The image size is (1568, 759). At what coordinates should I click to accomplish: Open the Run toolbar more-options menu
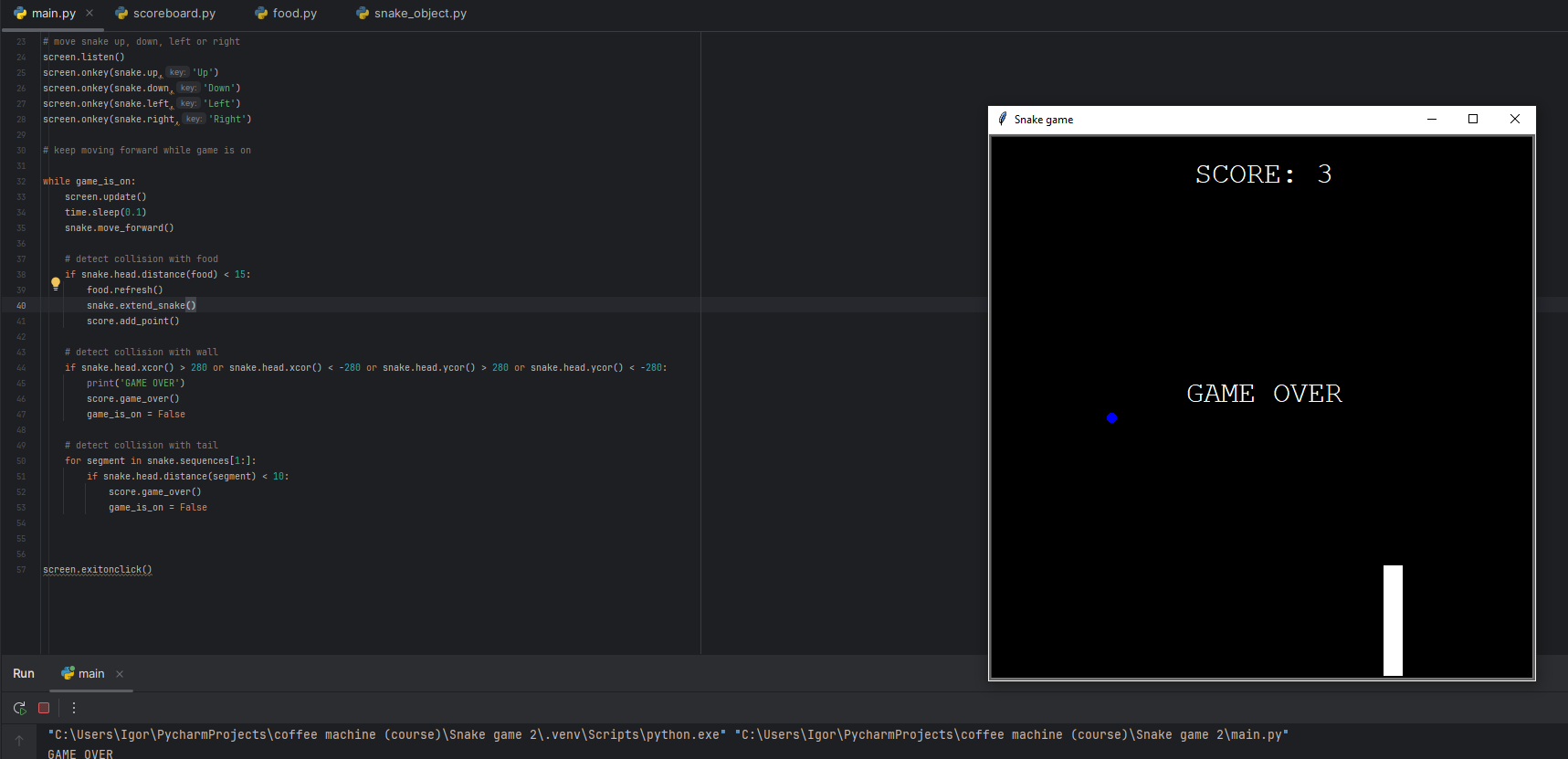(74, 708)
